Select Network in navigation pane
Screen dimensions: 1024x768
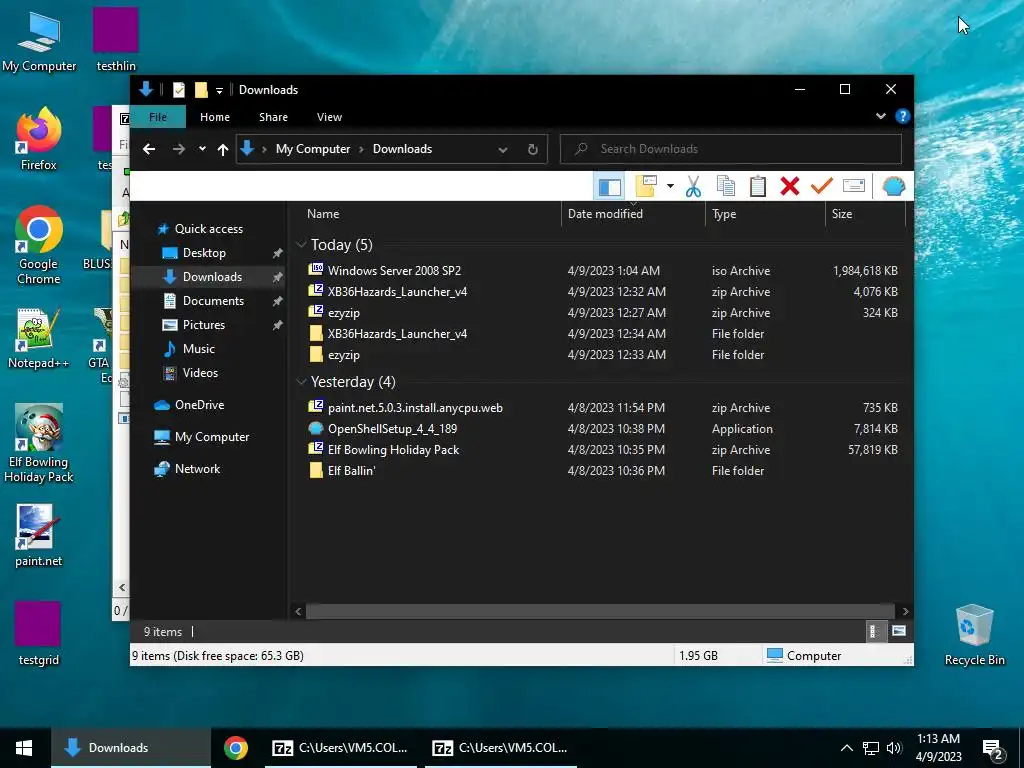197,469
